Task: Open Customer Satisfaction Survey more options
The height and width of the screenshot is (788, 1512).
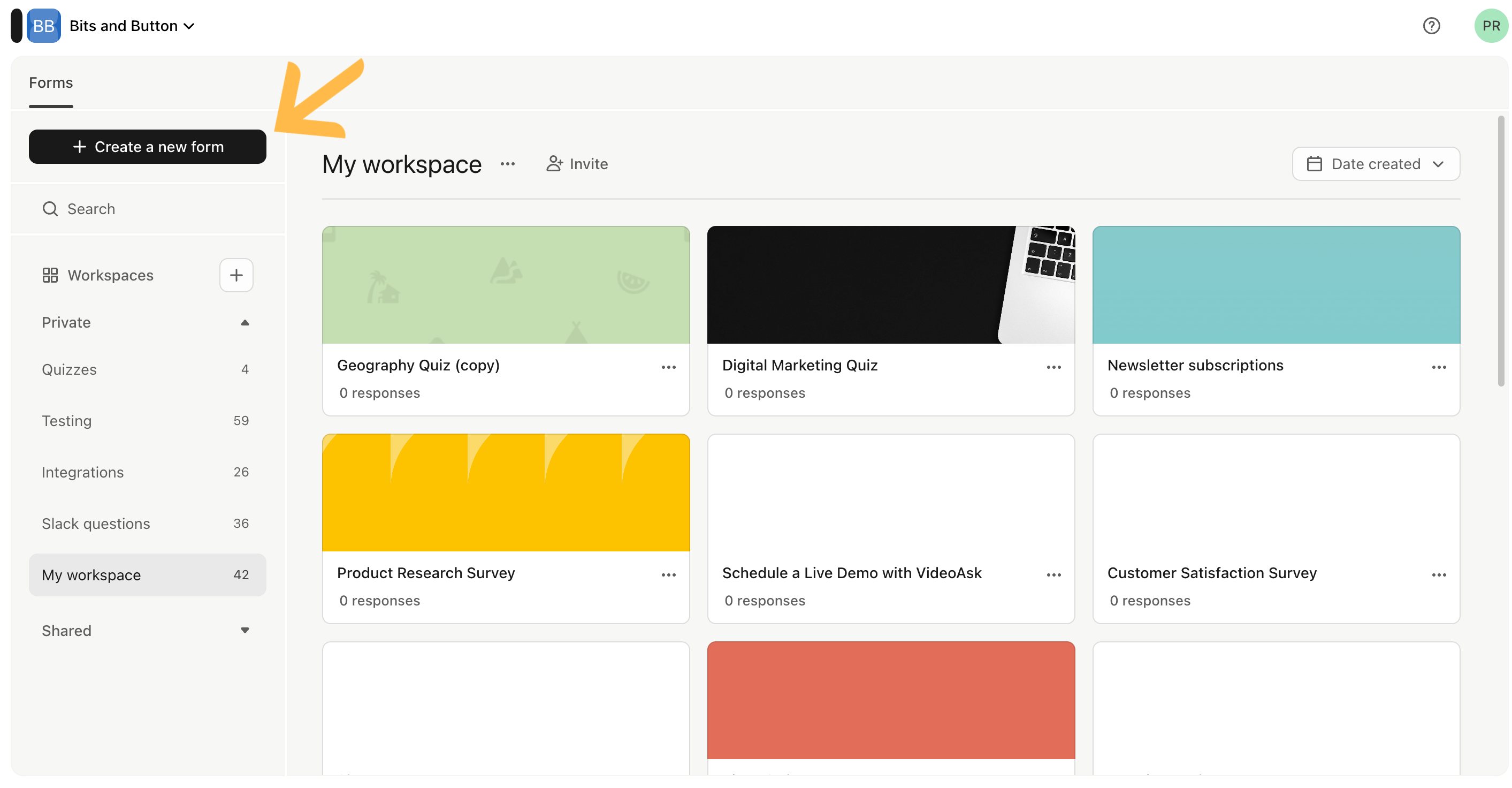Action: (x=1439, y=575)
